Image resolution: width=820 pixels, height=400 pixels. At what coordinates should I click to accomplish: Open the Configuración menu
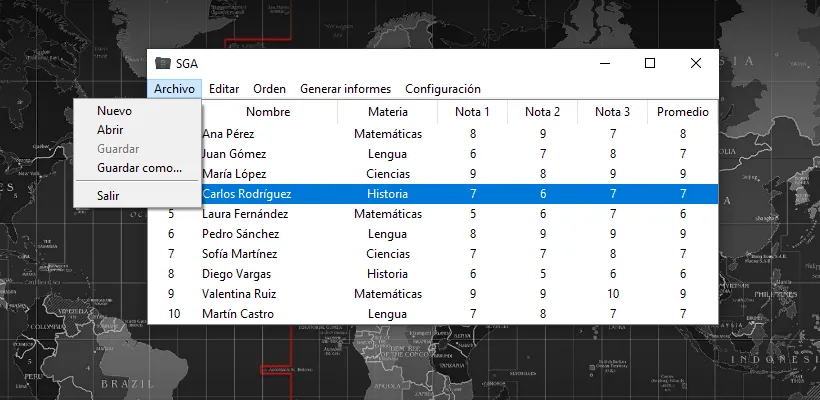(x=442, y=89)
